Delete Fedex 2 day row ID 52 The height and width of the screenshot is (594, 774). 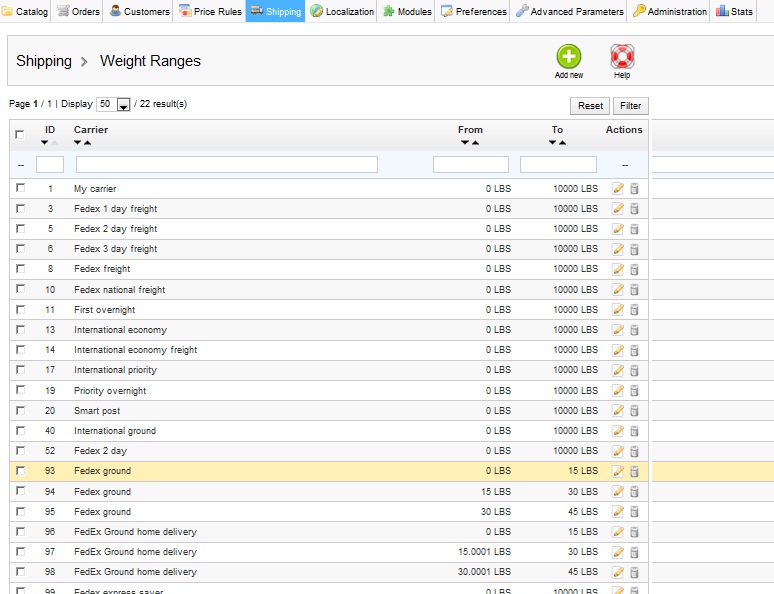point(635,451)
